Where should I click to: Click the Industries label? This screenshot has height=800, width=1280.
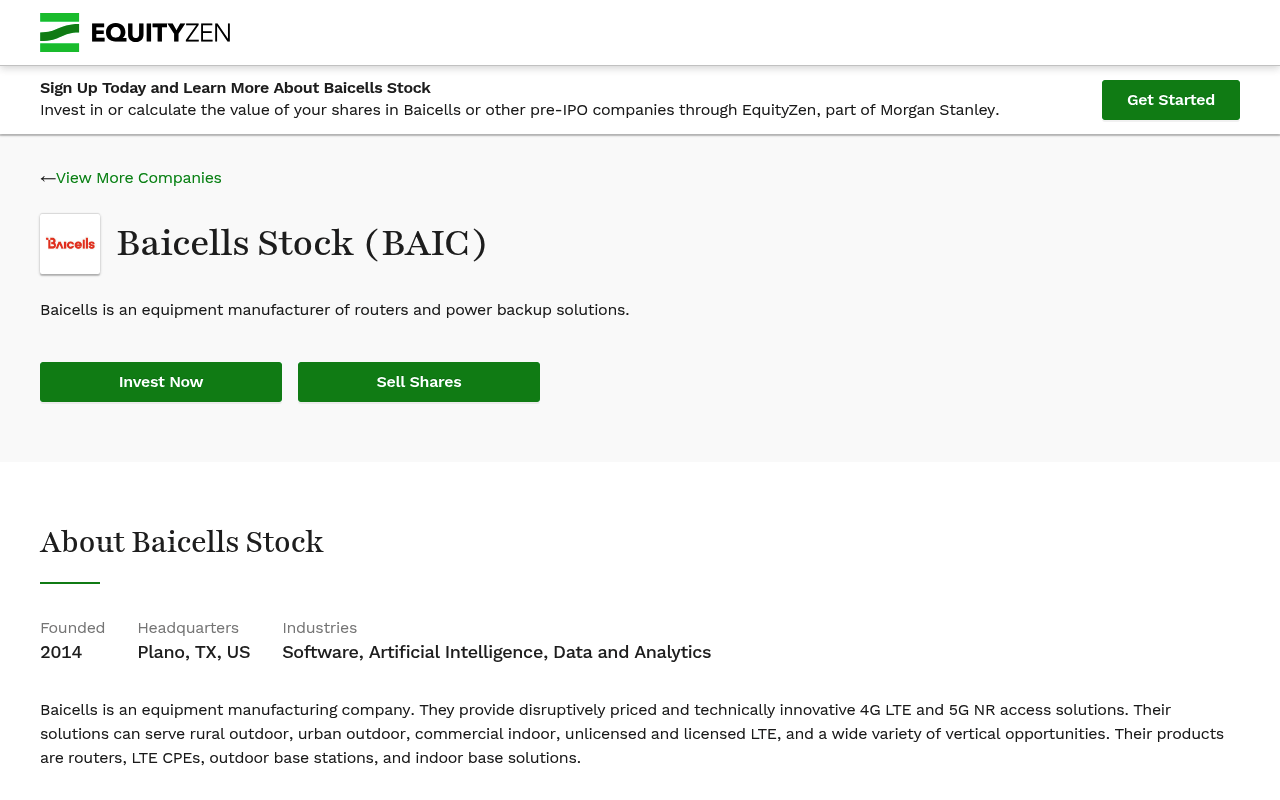320,628
